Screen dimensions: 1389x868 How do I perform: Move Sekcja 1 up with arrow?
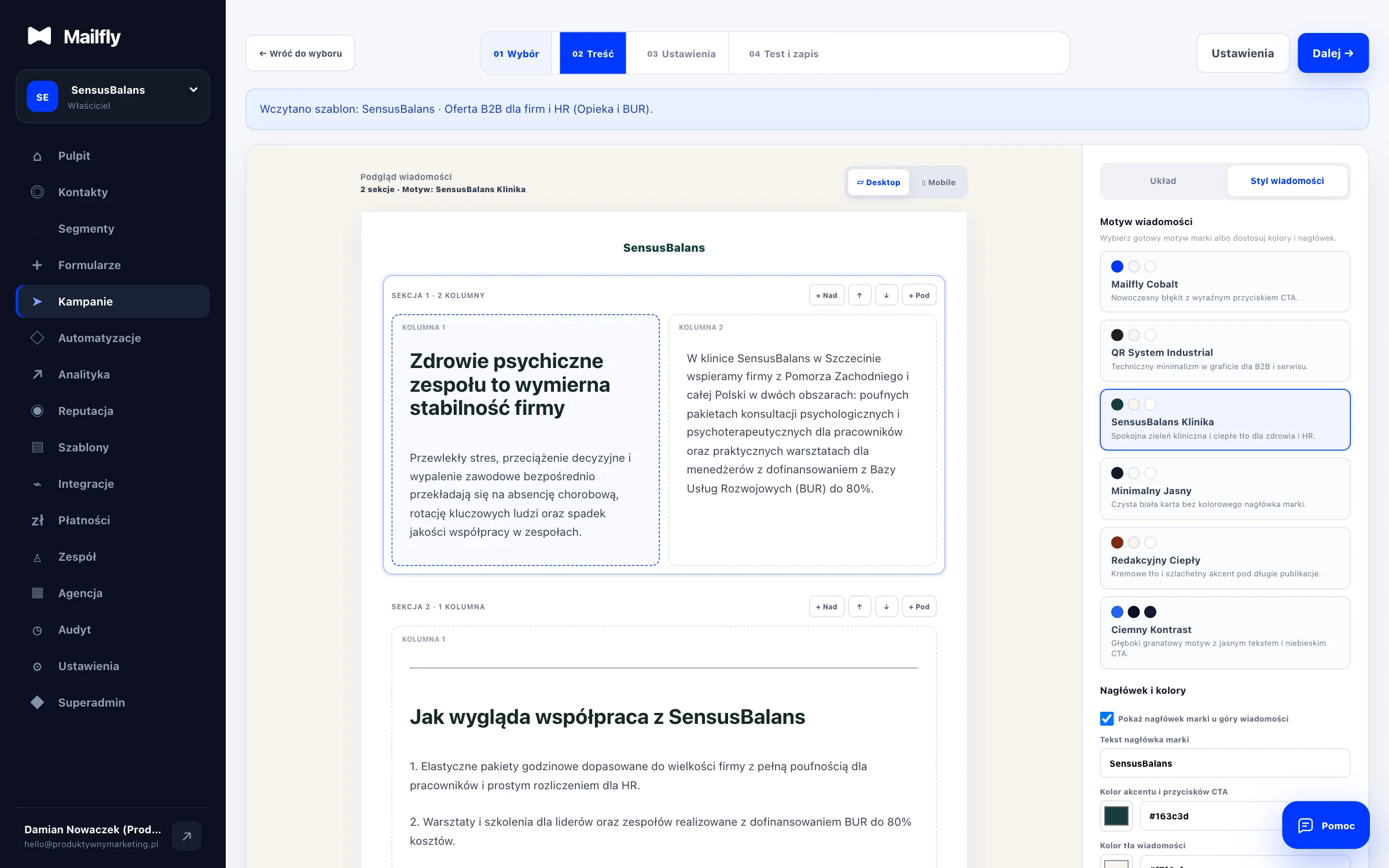click(859, 295)
